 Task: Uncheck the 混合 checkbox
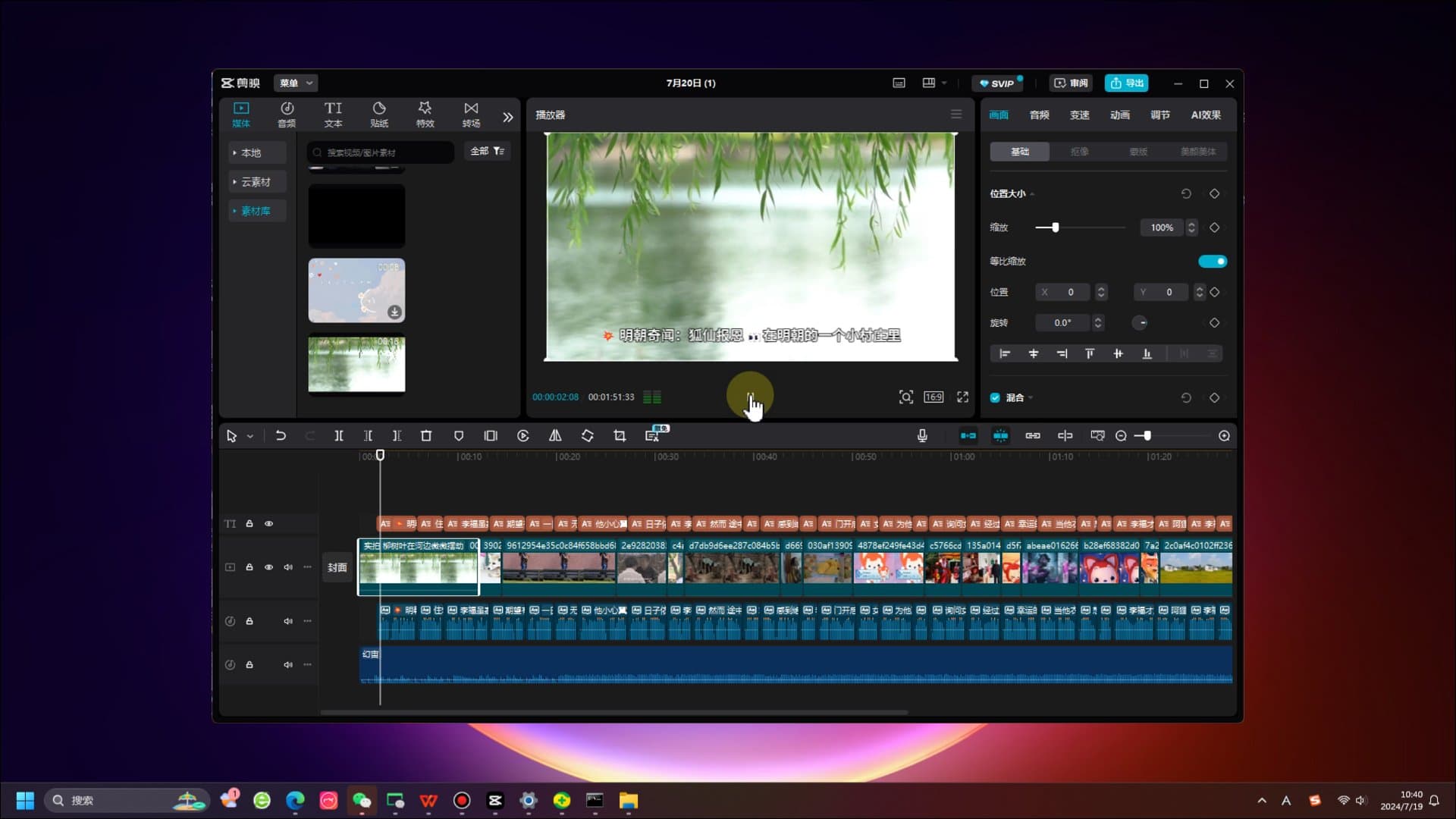click(x=995, y=398)
